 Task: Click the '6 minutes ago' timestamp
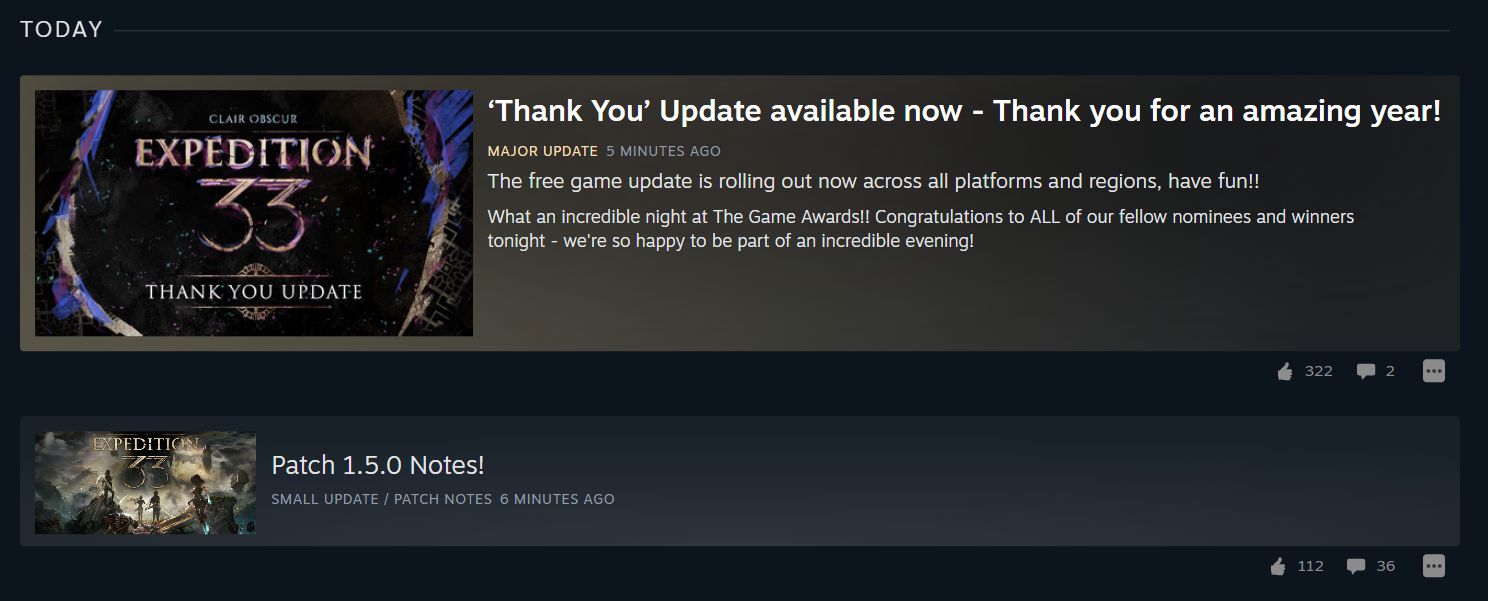(557, 499)
